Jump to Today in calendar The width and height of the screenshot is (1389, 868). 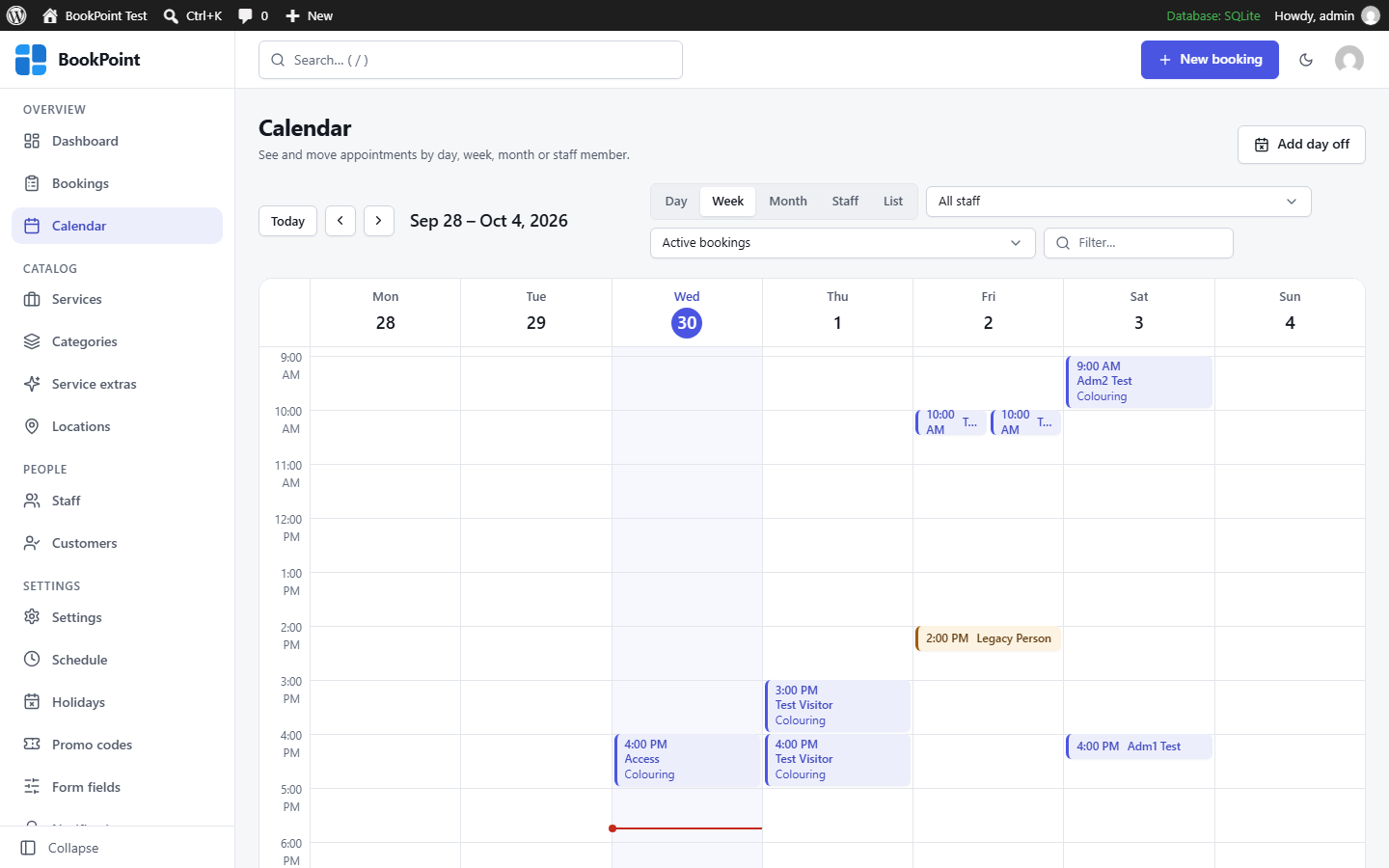[287, 221]
